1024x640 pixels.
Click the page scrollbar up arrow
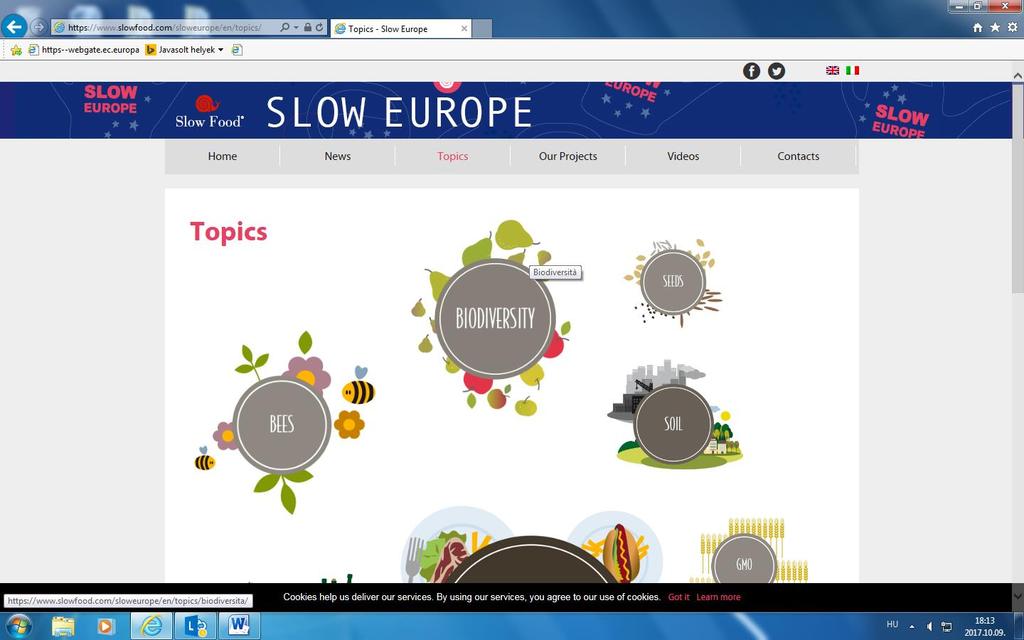pos(1017,76)
